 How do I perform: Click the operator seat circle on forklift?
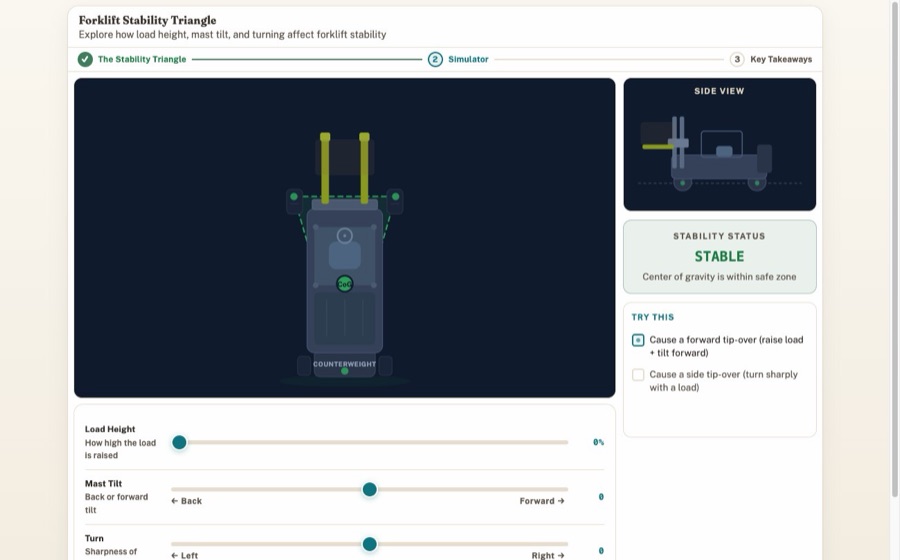pyautogui.click(x=344, y=236)
